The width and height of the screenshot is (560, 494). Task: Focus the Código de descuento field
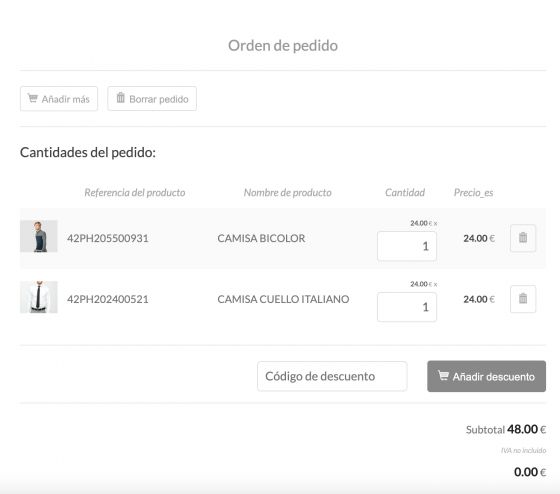(x=332, y=376)
